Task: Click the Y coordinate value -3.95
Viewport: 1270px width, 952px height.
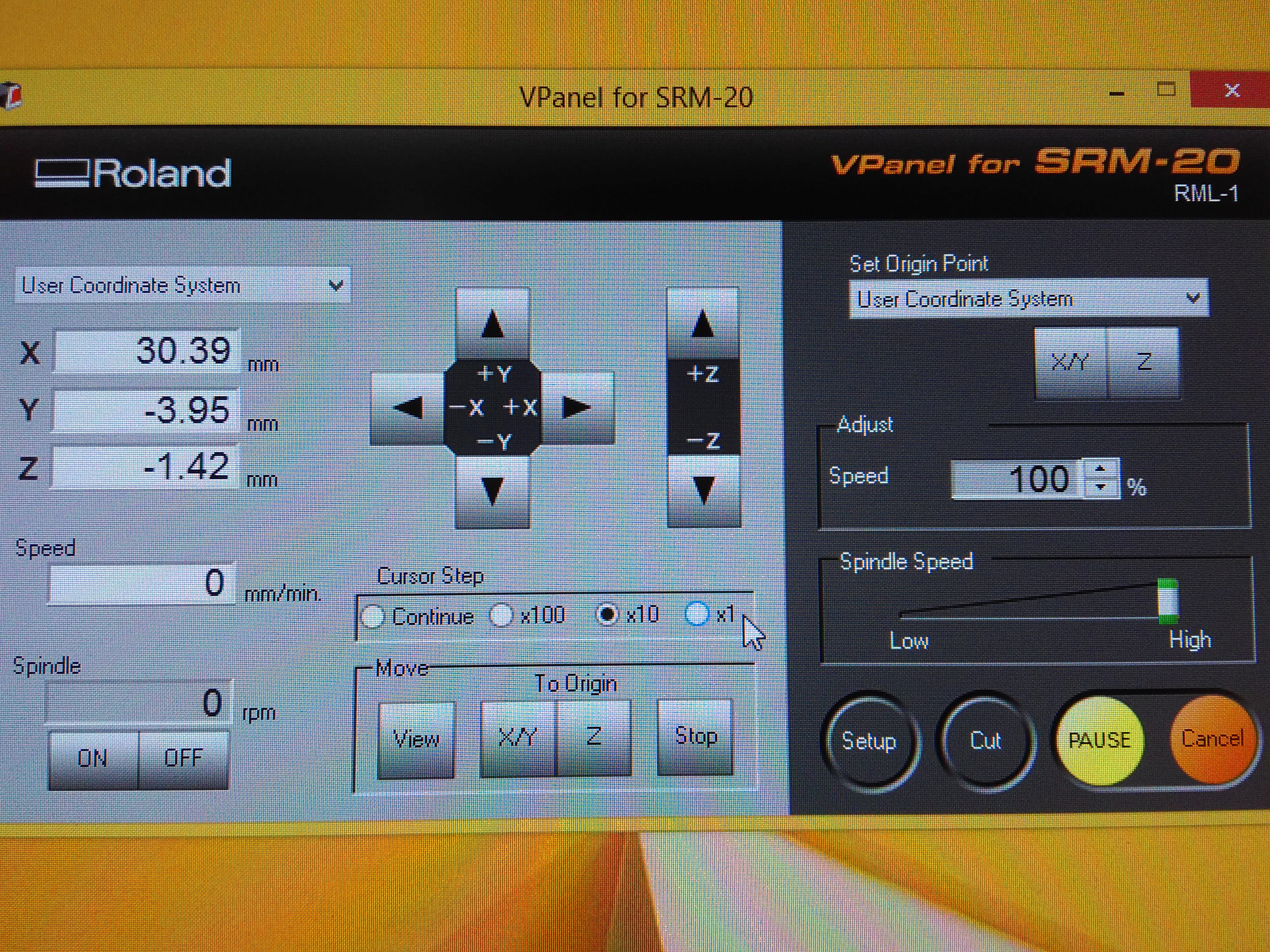Action: (x=146, y=410)
